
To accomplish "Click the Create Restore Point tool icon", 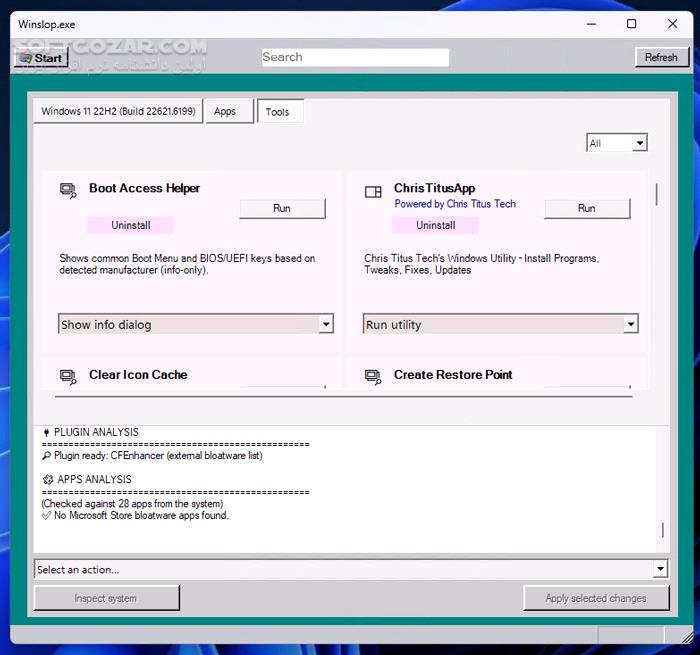I will coord(373,377).
